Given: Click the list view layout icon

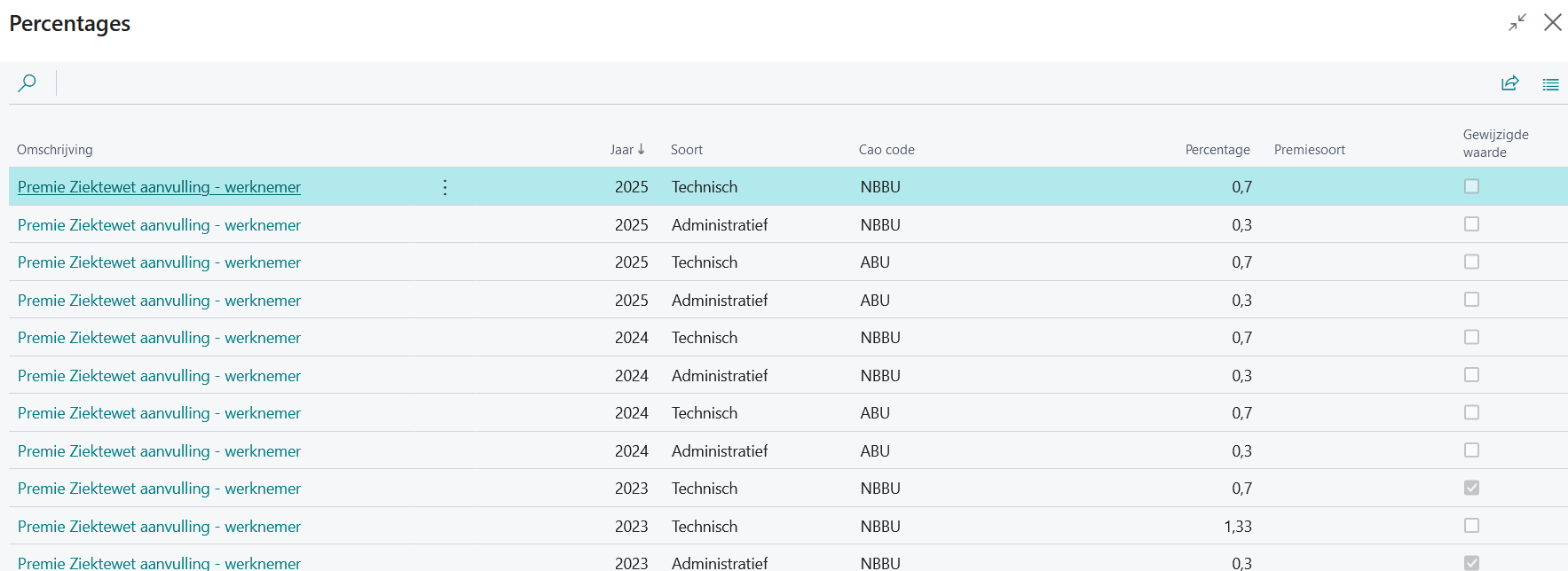Looking at the screenshot, I should pyautogui.click(x=1550, y=84).
